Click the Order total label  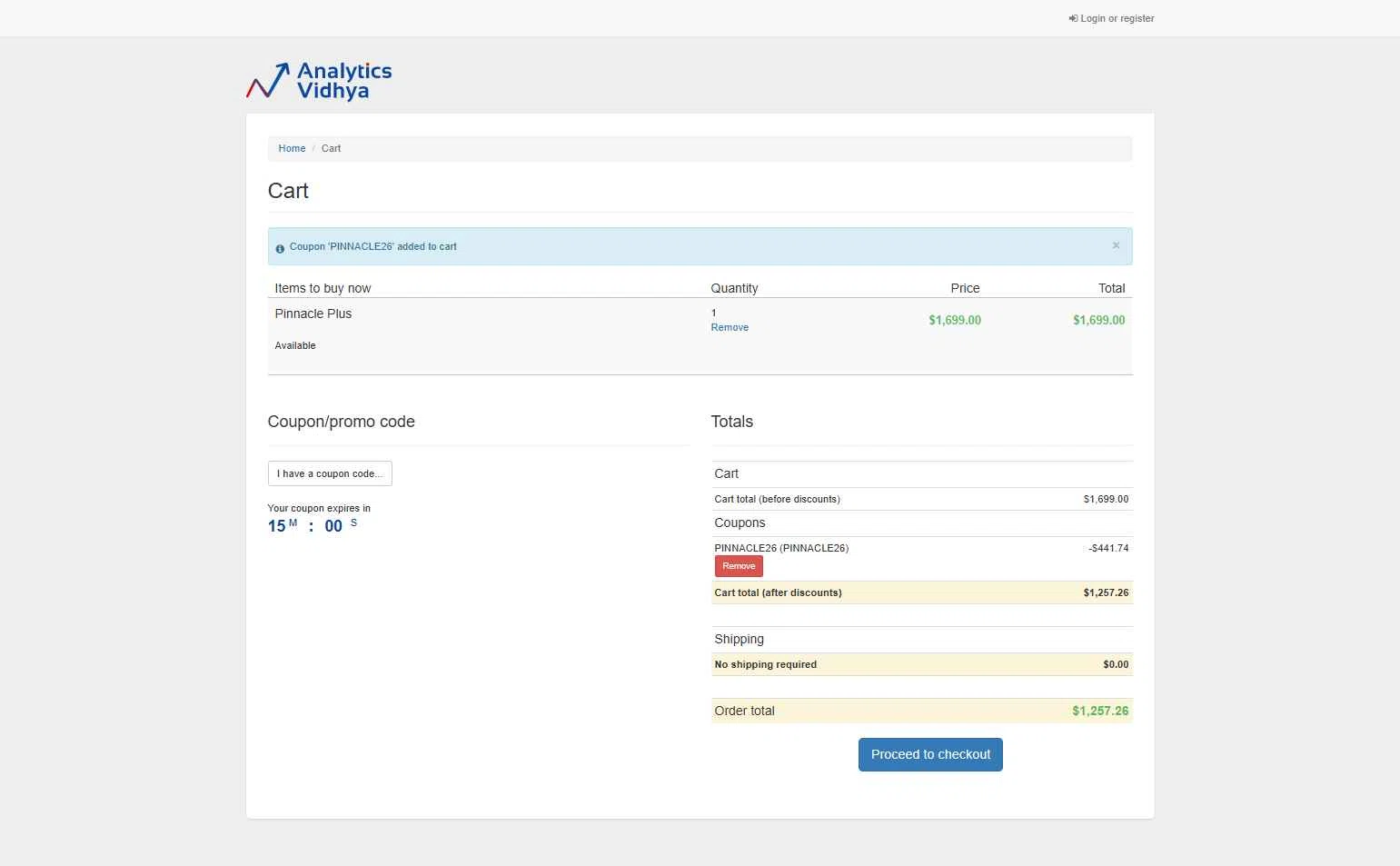[744, 711]
